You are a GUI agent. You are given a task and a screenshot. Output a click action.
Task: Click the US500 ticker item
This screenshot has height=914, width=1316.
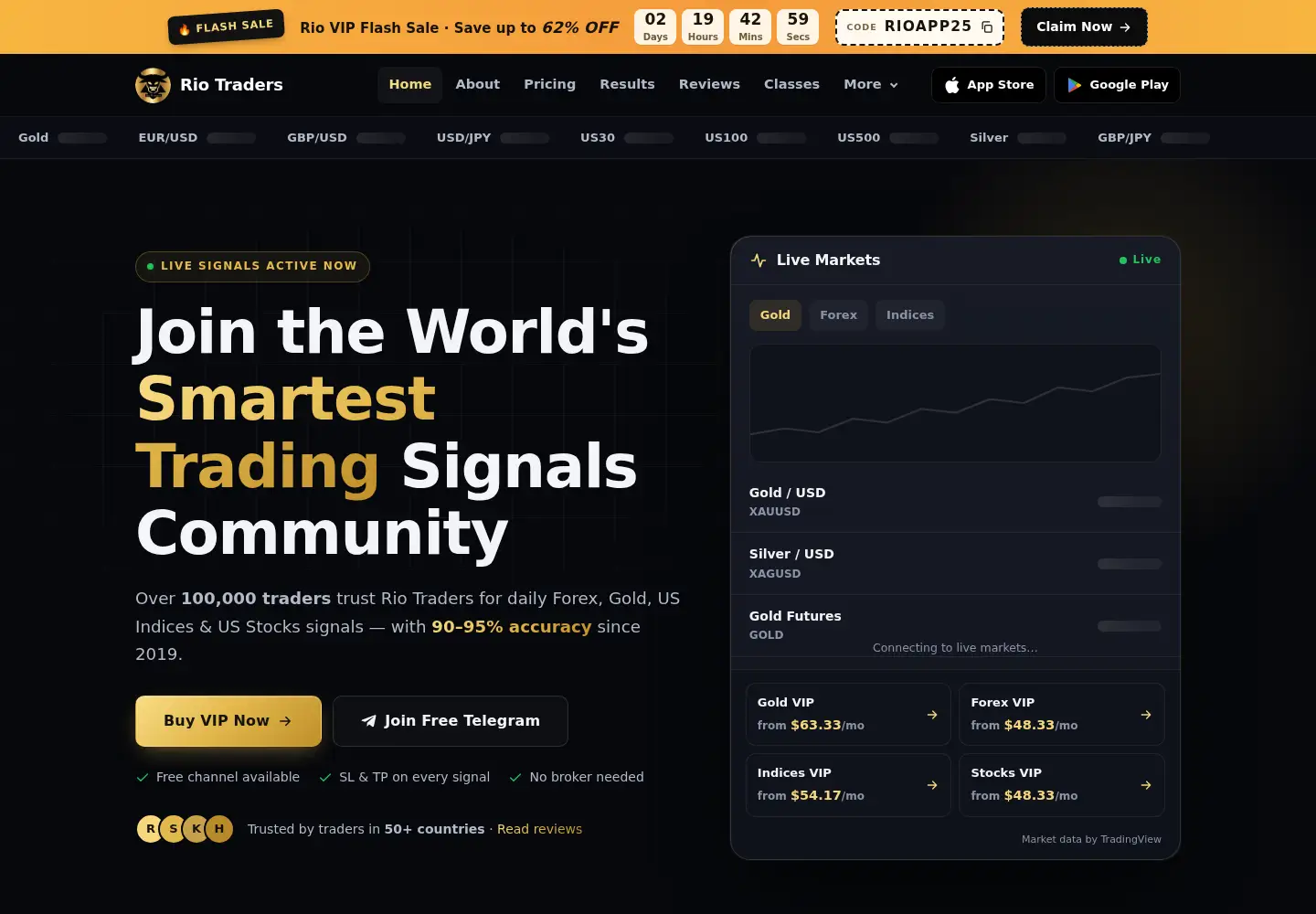[888, 138]
